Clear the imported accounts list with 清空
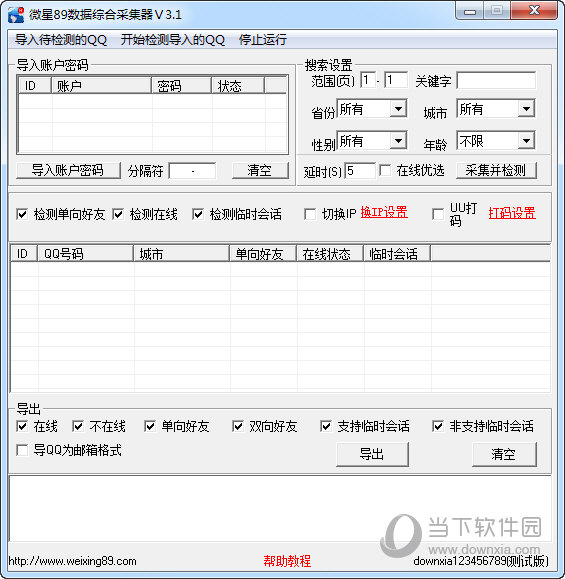 click(x=260, y=171)
